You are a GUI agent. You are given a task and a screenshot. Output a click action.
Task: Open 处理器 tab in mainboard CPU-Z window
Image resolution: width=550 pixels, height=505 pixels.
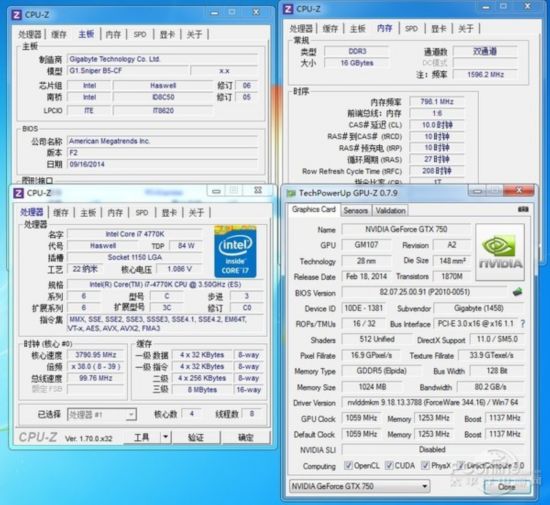(x=30, y=34)
